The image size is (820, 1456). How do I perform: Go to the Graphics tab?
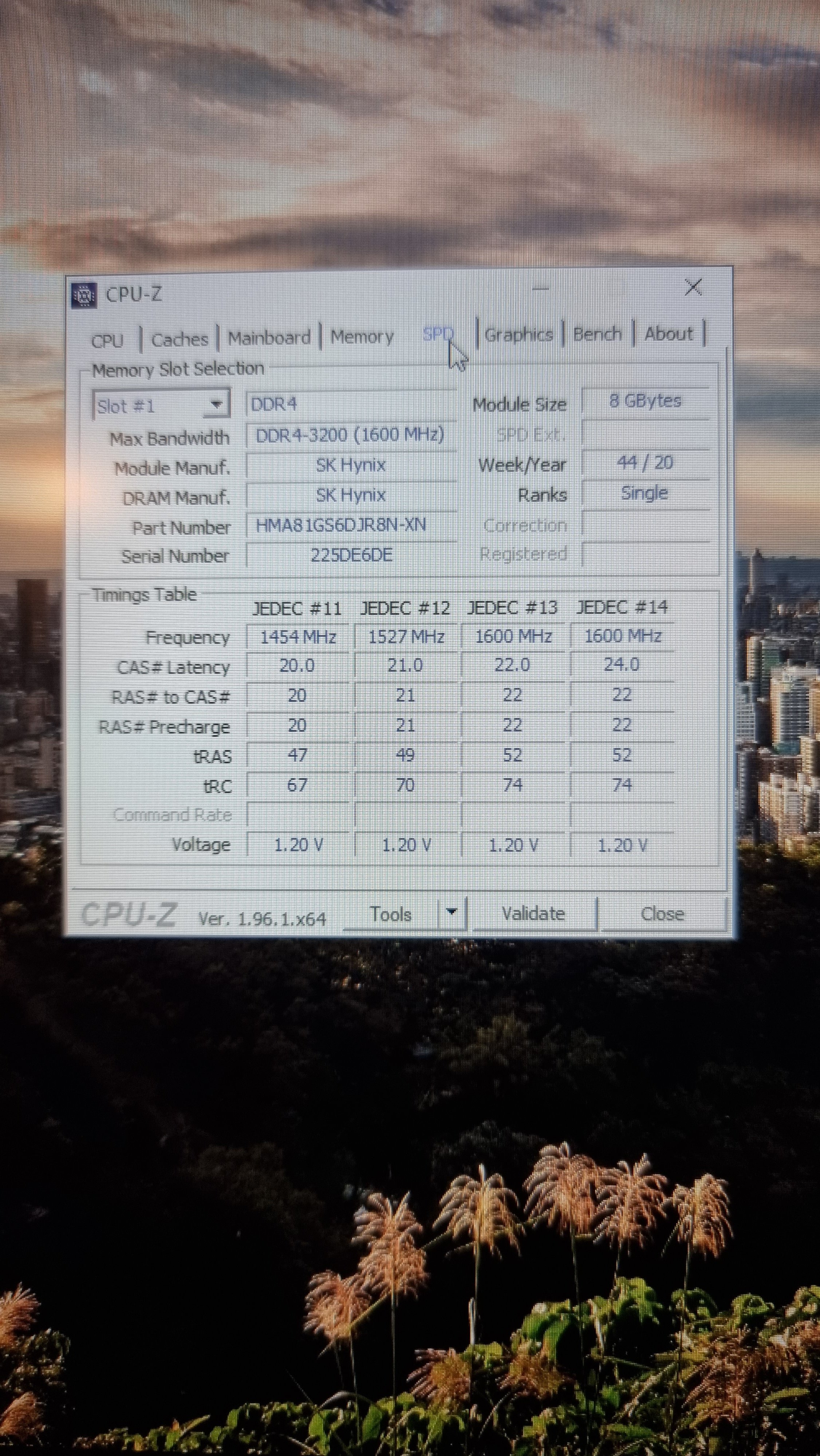point(519,335)
